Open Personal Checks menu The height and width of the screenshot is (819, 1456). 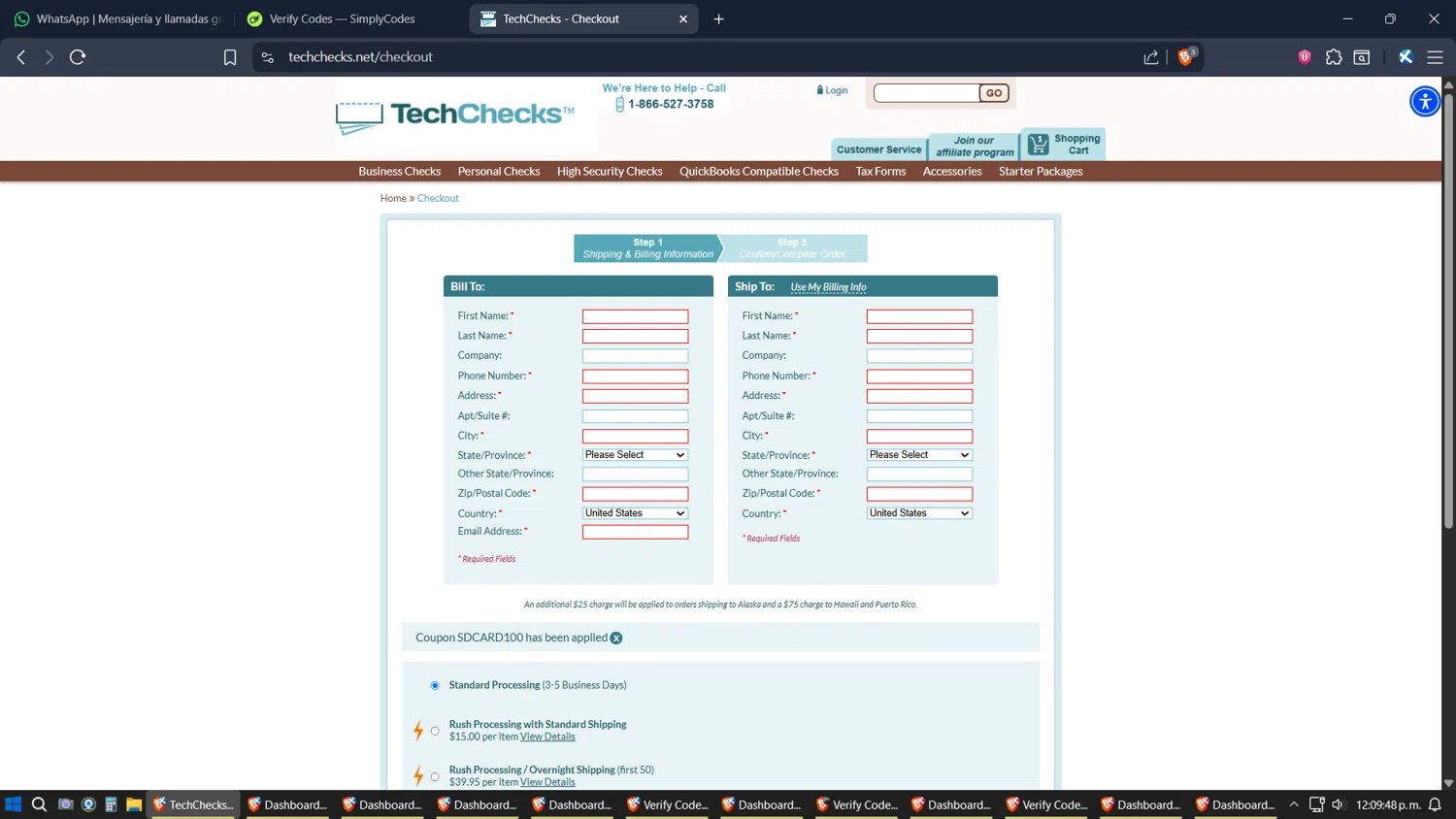[499, 172]
